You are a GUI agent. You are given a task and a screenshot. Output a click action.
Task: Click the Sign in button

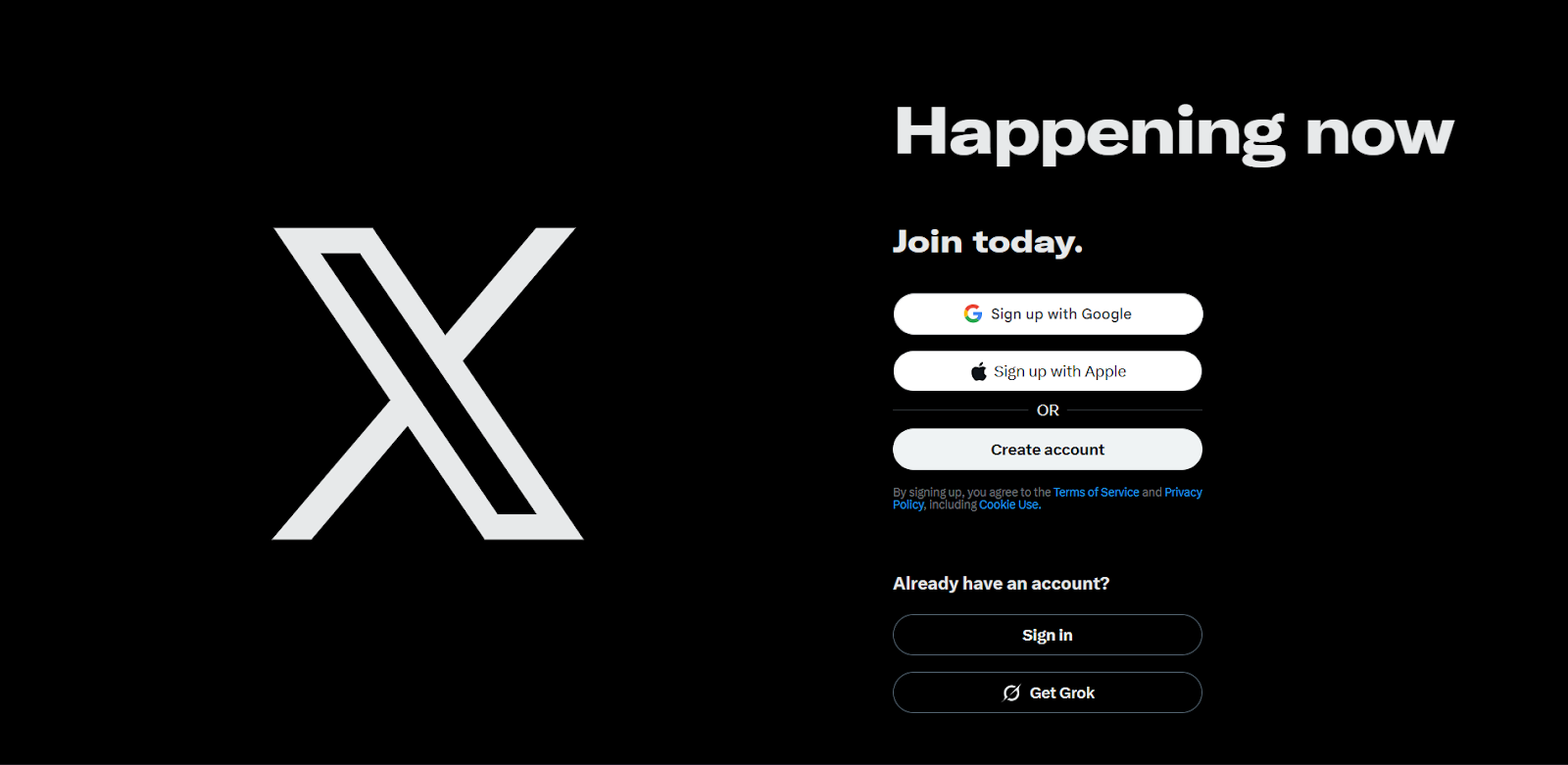(x=1048, y=635)
